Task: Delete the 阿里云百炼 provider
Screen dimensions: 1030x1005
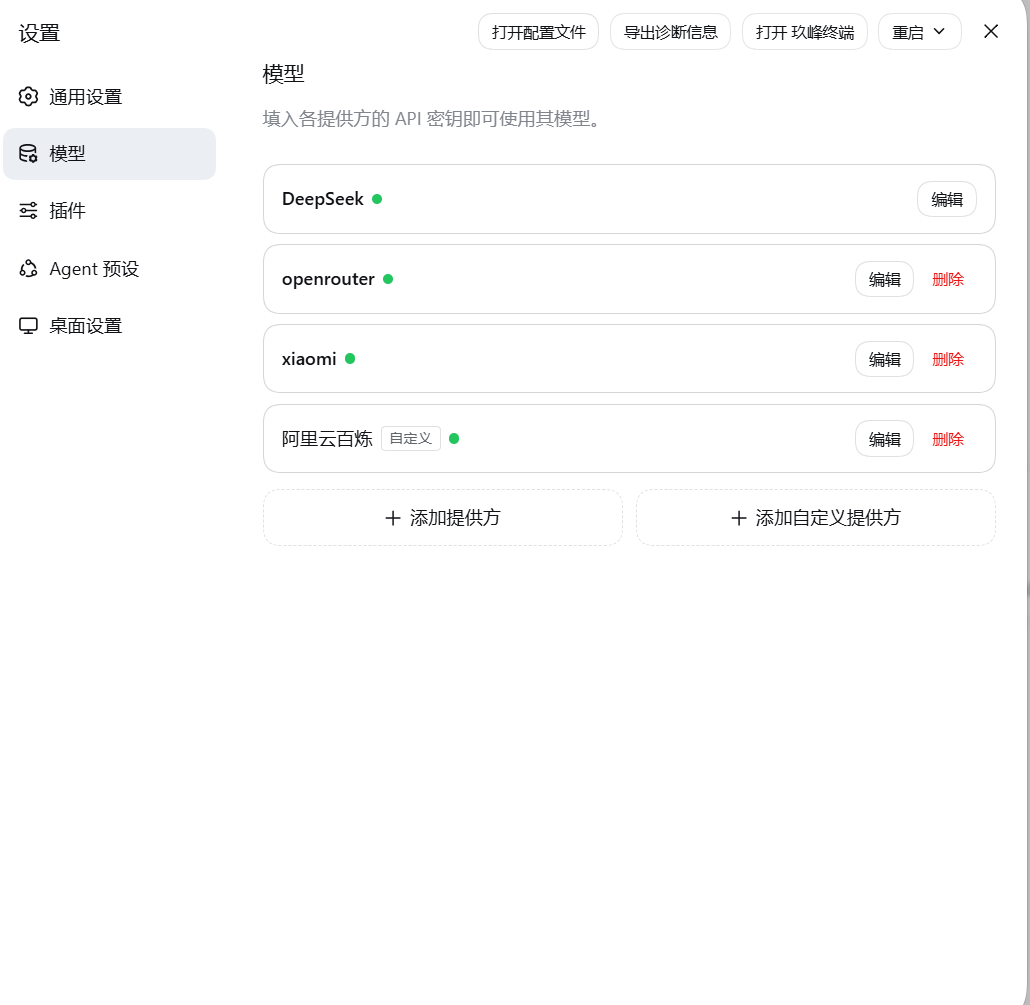Action: [948, 439]
